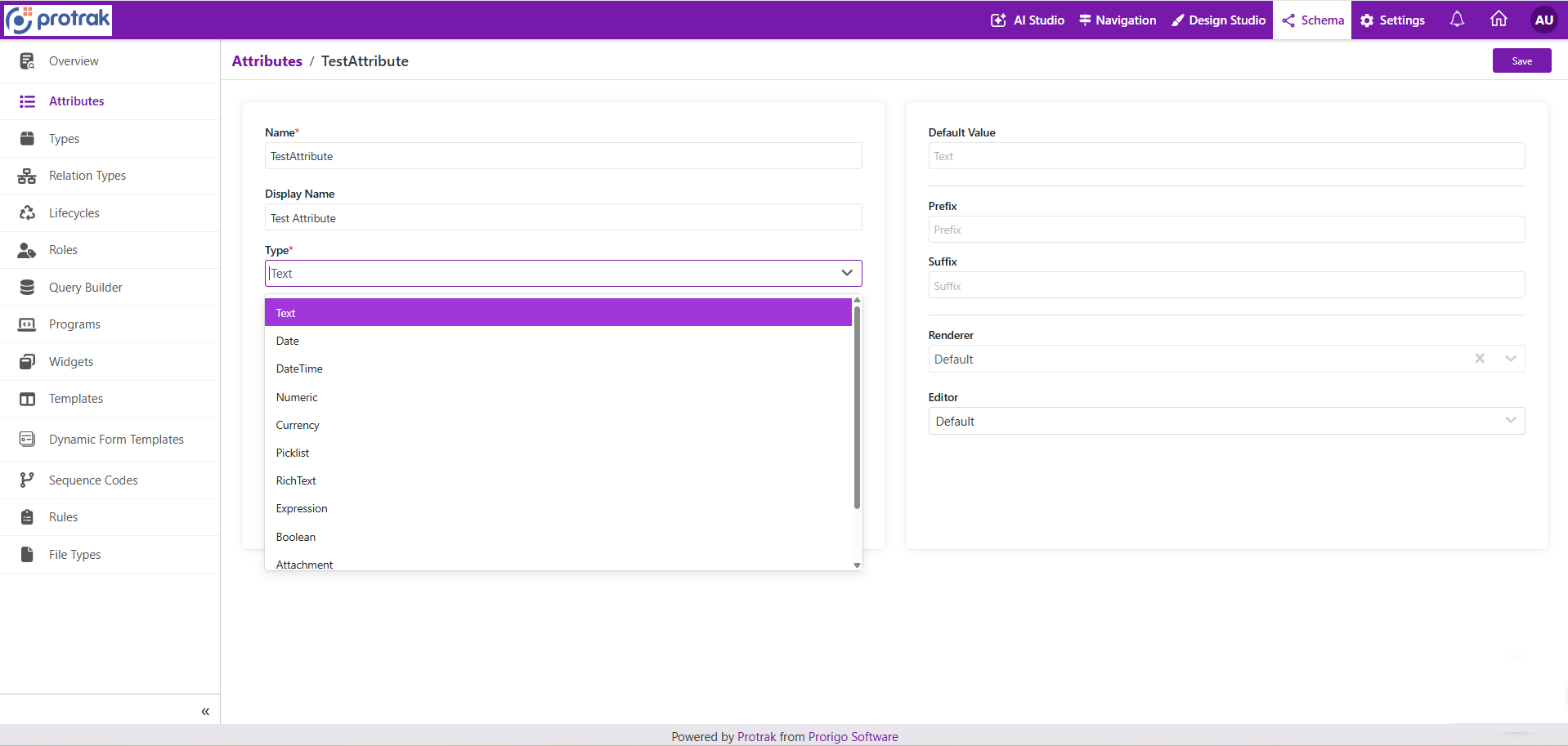Choose Picklist from the Type list
1568x746 pixels.
point(558,453)
